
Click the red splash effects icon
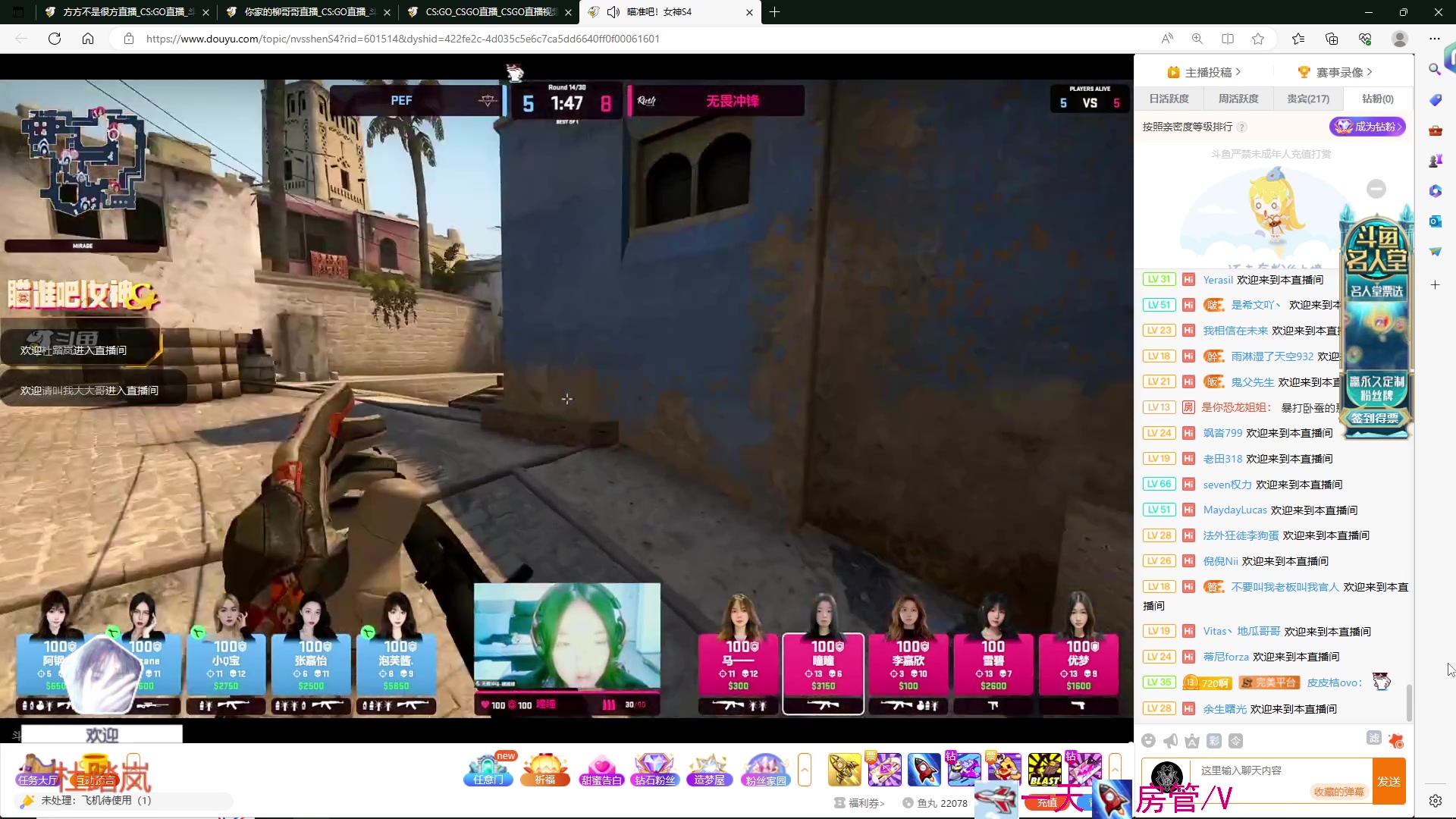pyautogui.click(x=1396, y=740)
